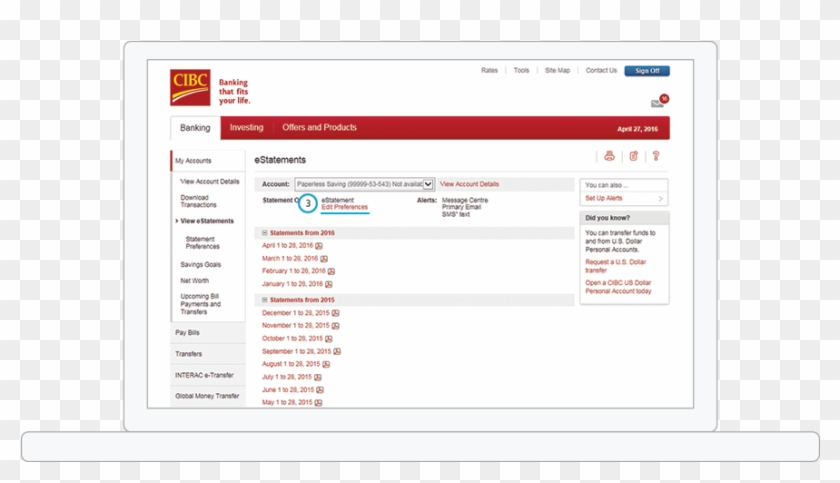Open the Rates link
The width and height of the screenshot is (840, 483).
pos(489,70)
